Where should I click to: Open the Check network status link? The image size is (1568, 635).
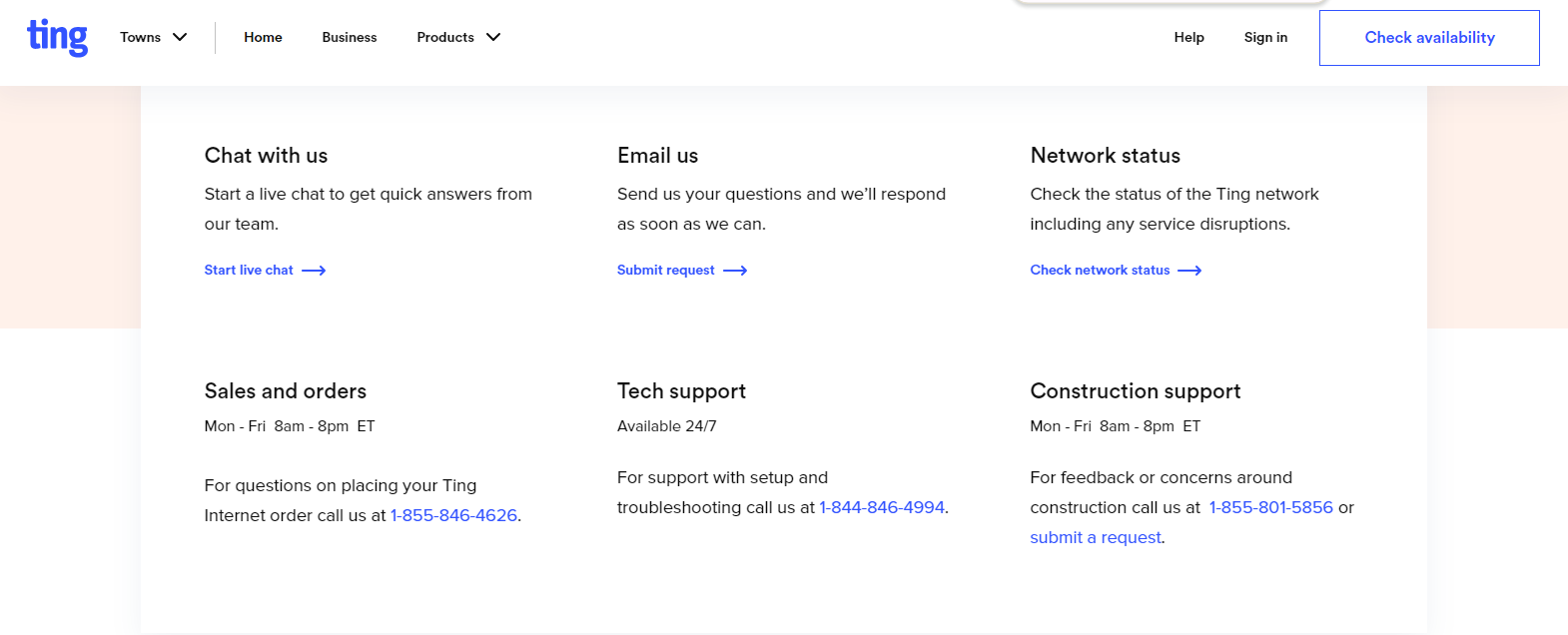[x=1100, y=271]
